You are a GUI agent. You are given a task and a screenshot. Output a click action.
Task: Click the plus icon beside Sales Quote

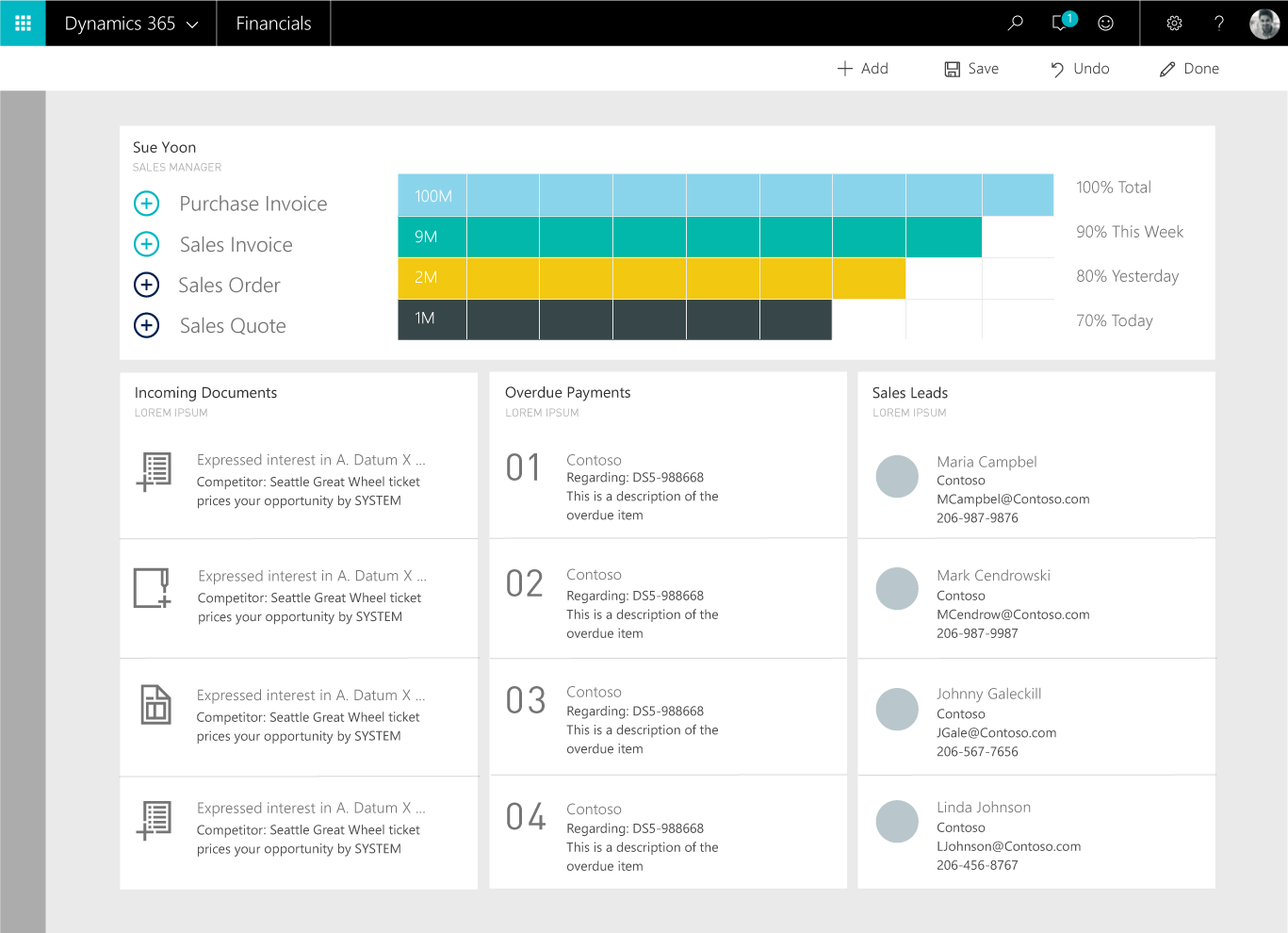point(147,325)
